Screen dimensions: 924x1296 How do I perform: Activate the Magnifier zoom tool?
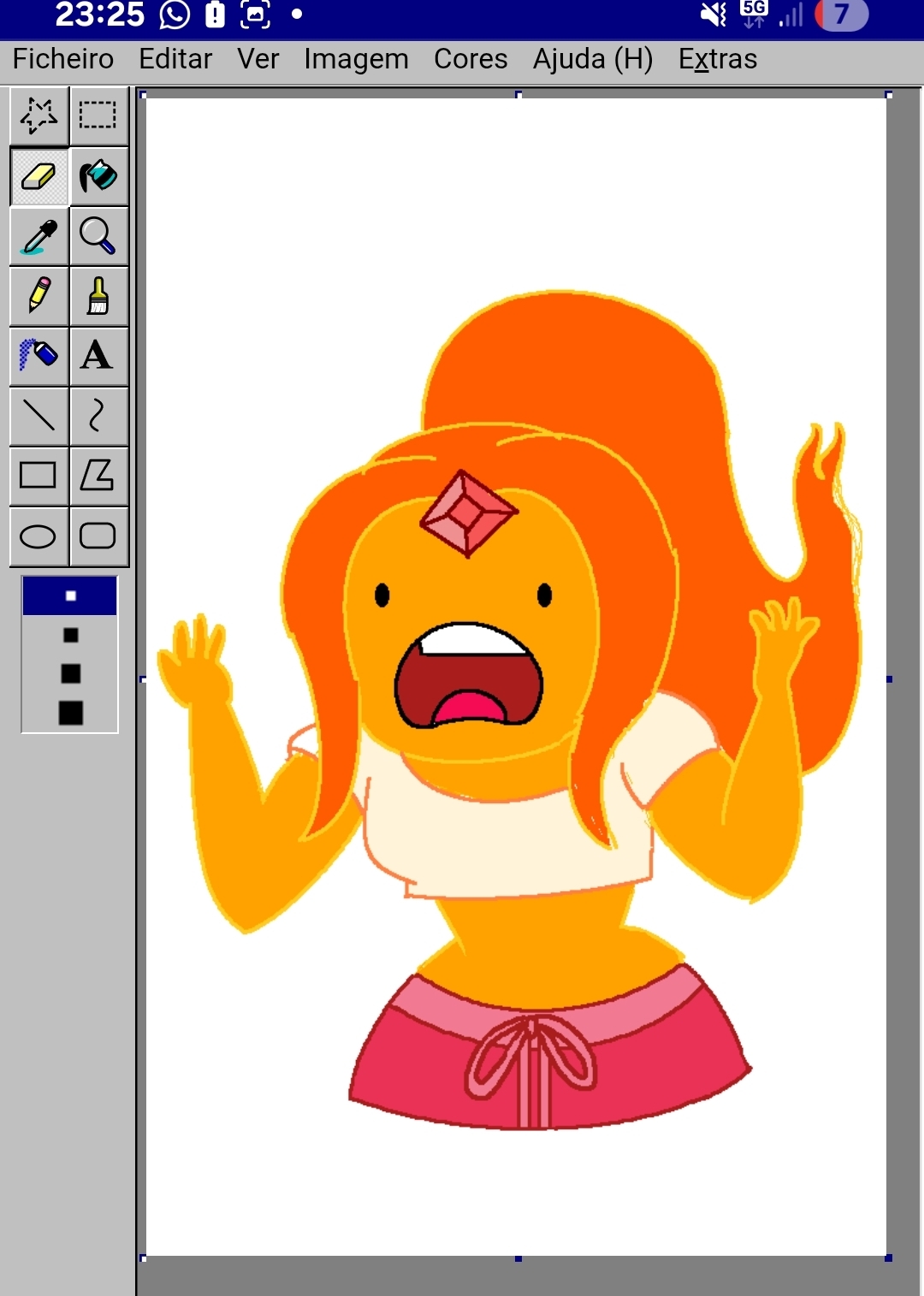point(98,236)
